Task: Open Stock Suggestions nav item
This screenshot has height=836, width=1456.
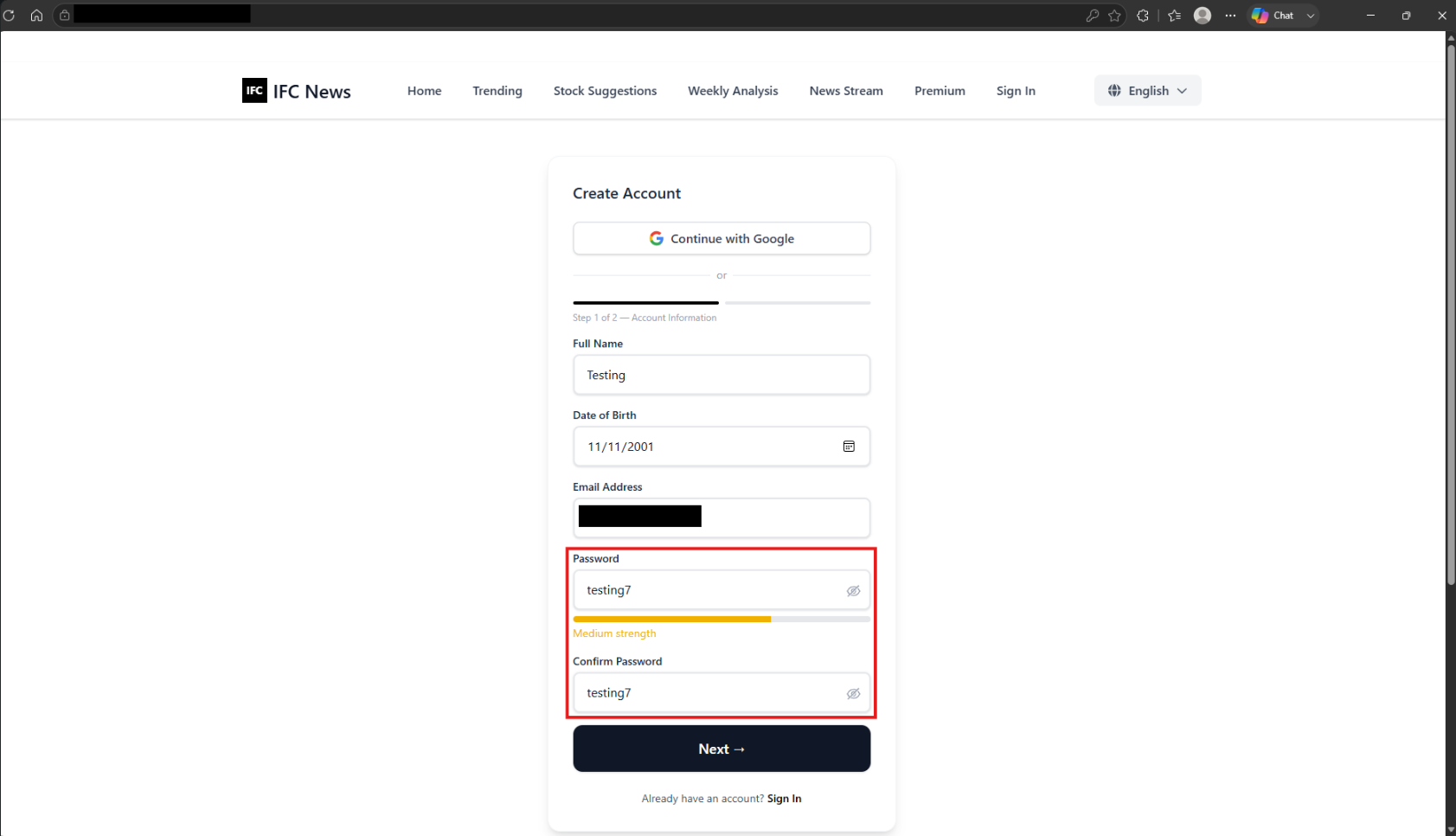Action: 605,91
